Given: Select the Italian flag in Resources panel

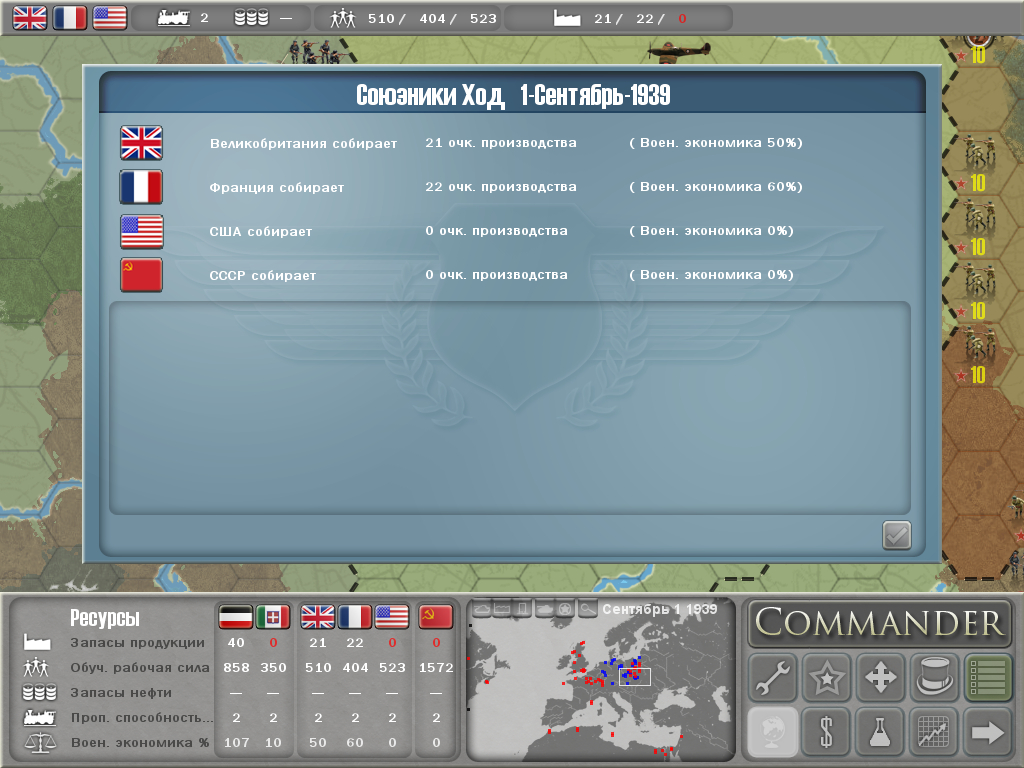Looking at the screenshot, I should click(272, 617).
